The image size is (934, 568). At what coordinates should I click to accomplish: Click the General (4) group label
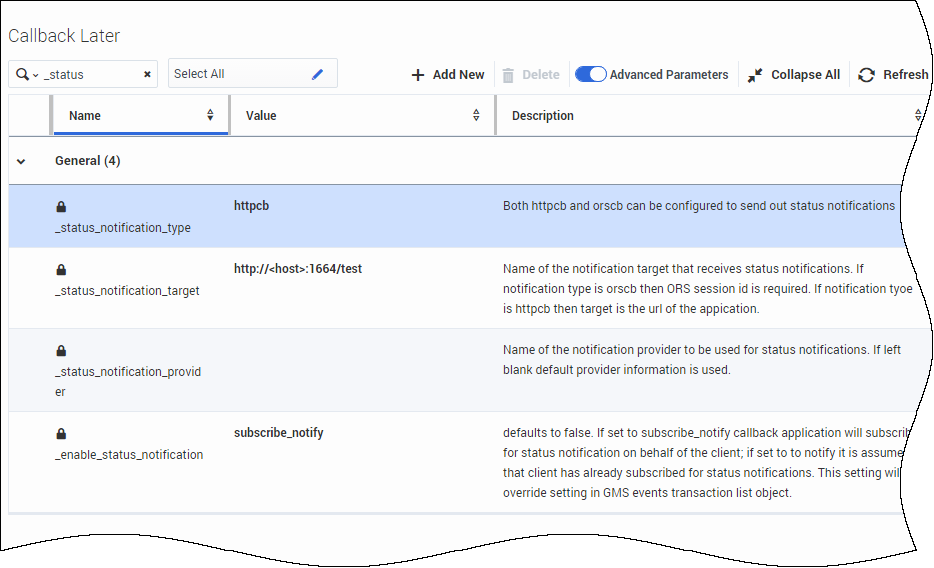(x=88, y=161)
